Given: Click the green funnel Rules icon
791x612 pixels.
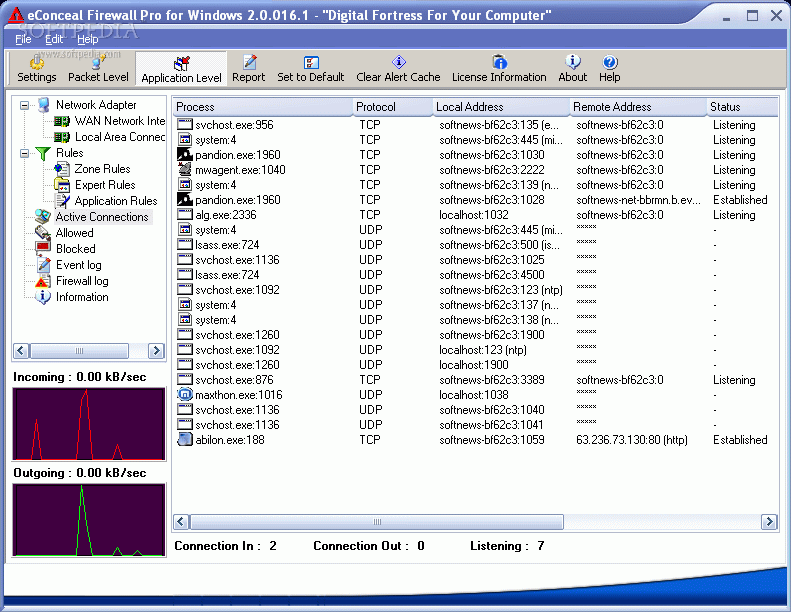Looking at the screenshot, I should 43,153.
